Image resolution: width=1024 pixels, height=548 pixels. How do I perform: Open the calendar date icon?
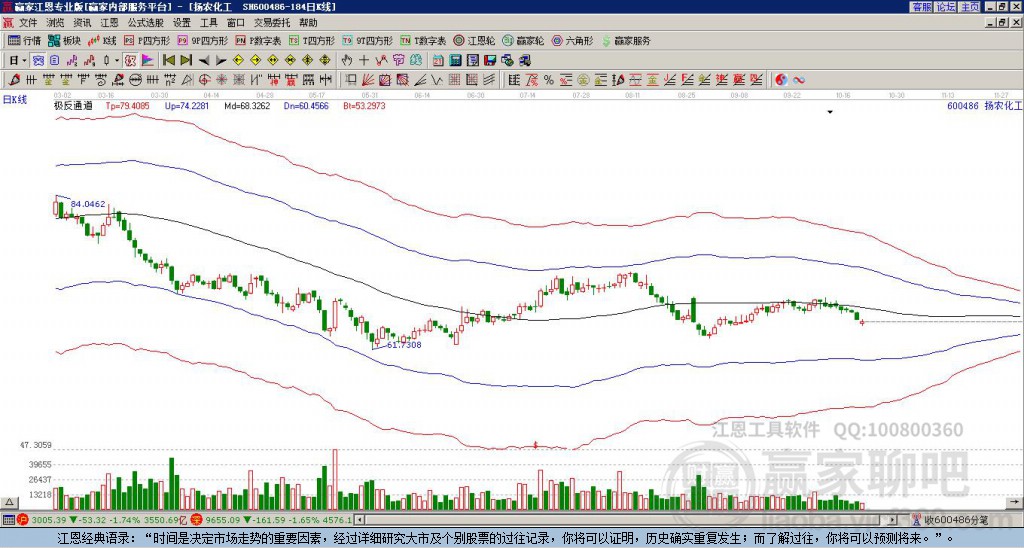pos(438,60)
